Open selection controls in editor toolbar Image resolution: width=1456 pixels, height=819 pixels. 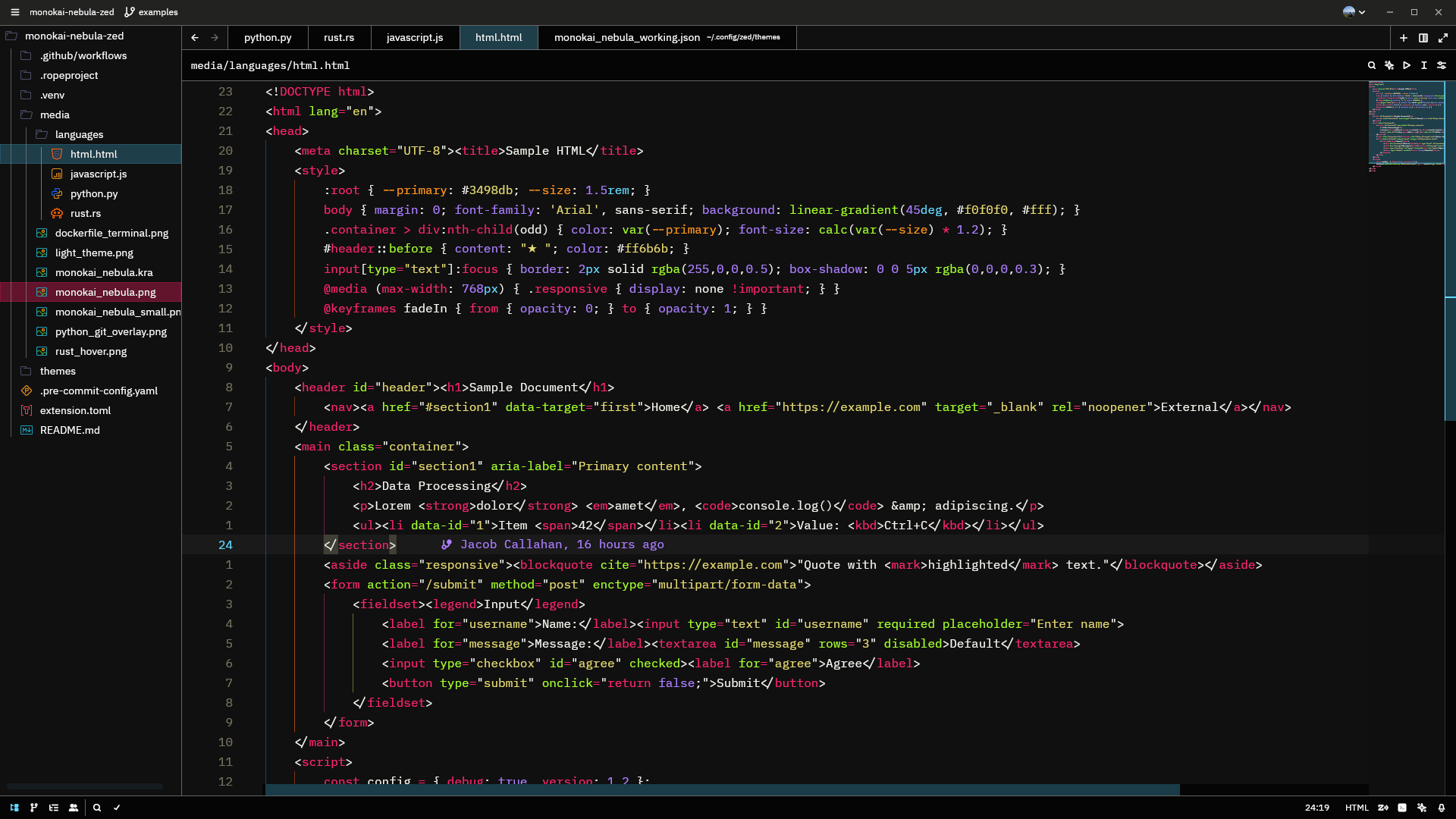1424,66
